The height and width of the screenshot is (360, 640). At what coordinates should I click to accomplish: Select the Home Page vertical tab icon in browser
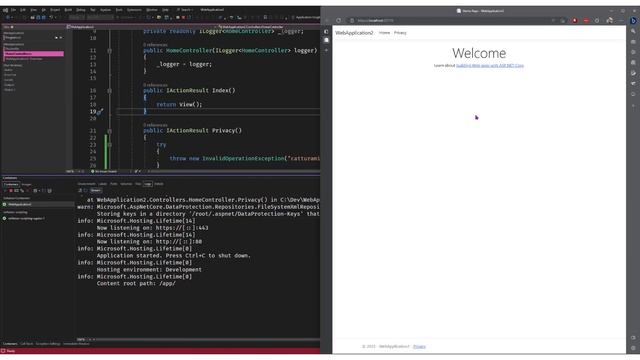point(326,40)
